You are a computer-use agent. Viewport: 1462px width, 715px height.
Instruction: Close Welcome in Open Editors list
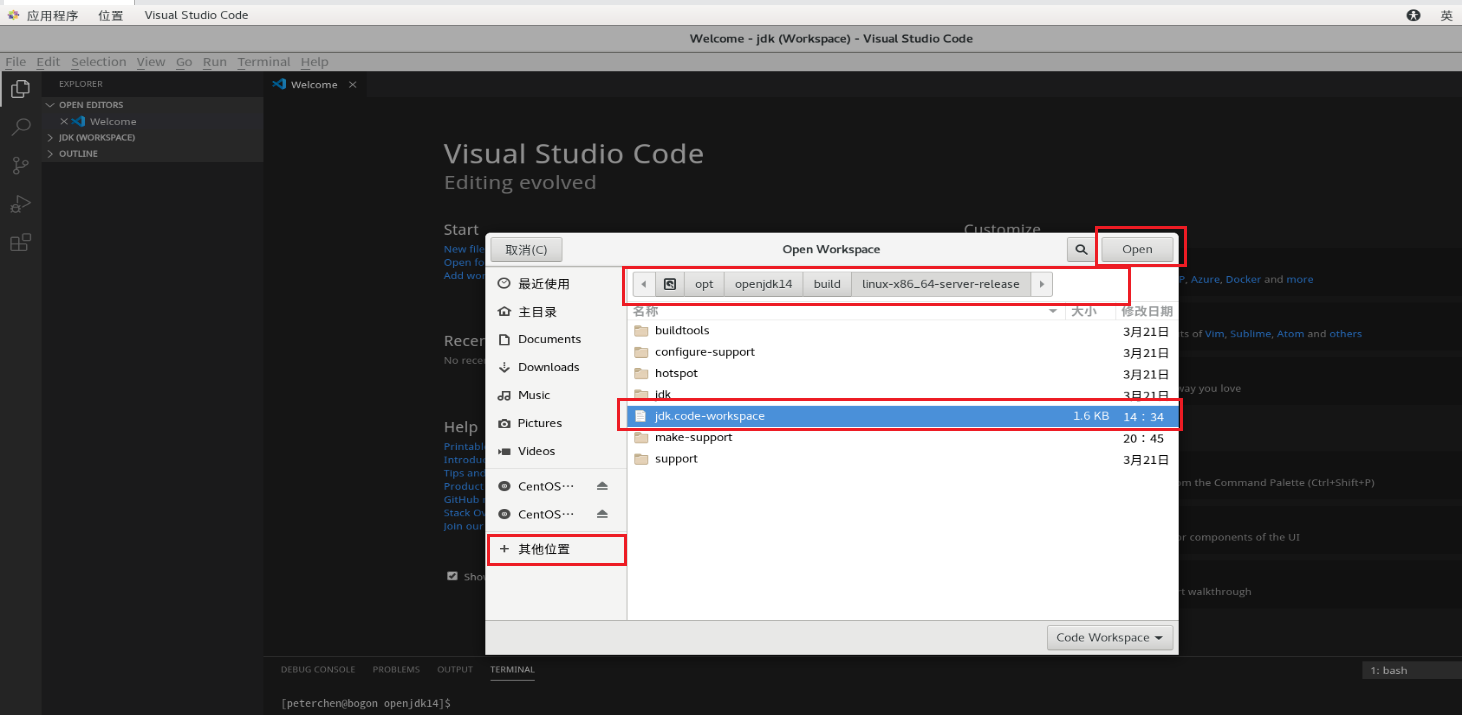tap(64, 121)
